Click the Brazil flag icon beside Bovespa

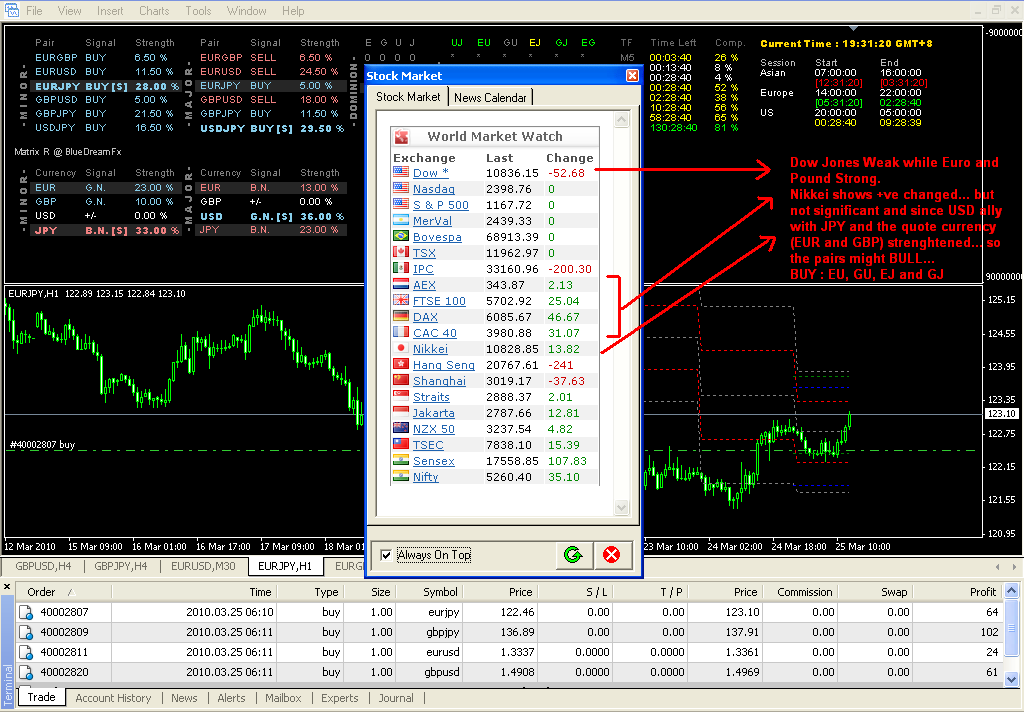tap(401, 236)
